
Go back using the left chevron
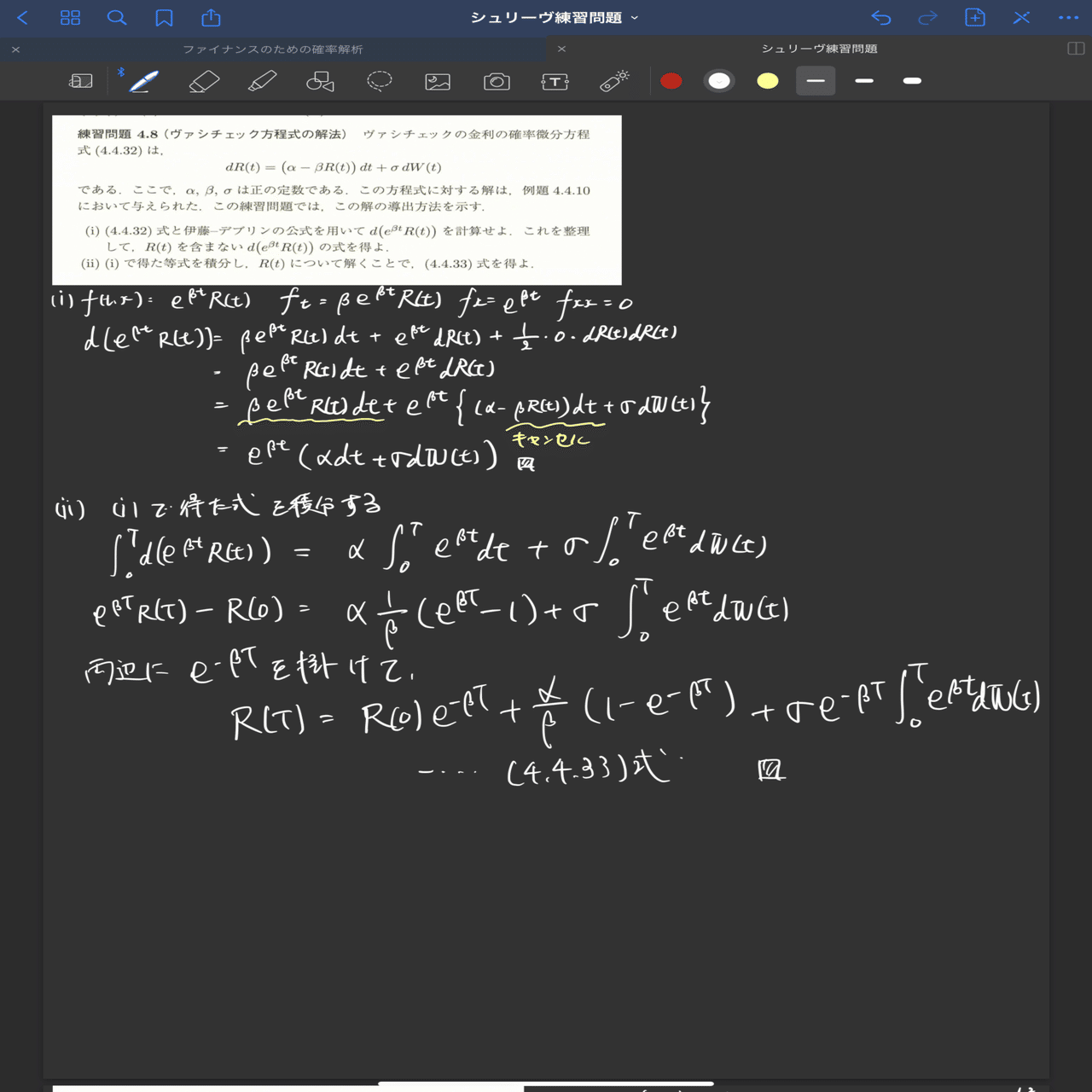coord(23,17)
